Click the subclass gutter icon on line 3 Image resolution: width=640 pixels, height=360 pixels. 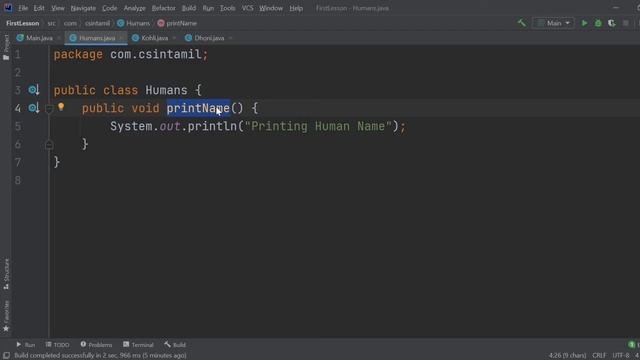(33, 90)
